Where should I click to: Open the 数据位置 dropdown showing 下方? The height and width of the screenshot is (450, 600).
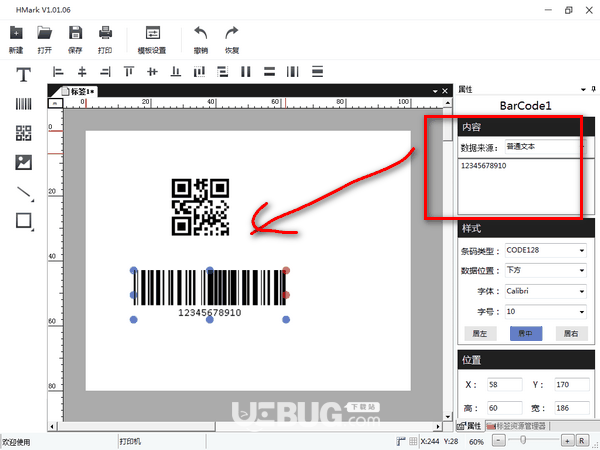coord(545,271)
